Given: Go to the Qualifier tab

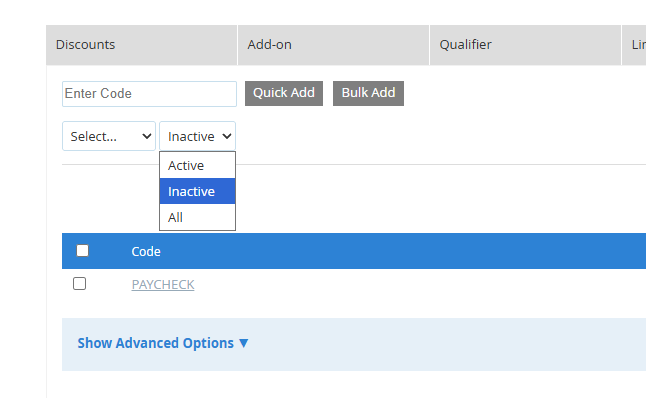Looking at the screenshot, I should pos(525,45).
